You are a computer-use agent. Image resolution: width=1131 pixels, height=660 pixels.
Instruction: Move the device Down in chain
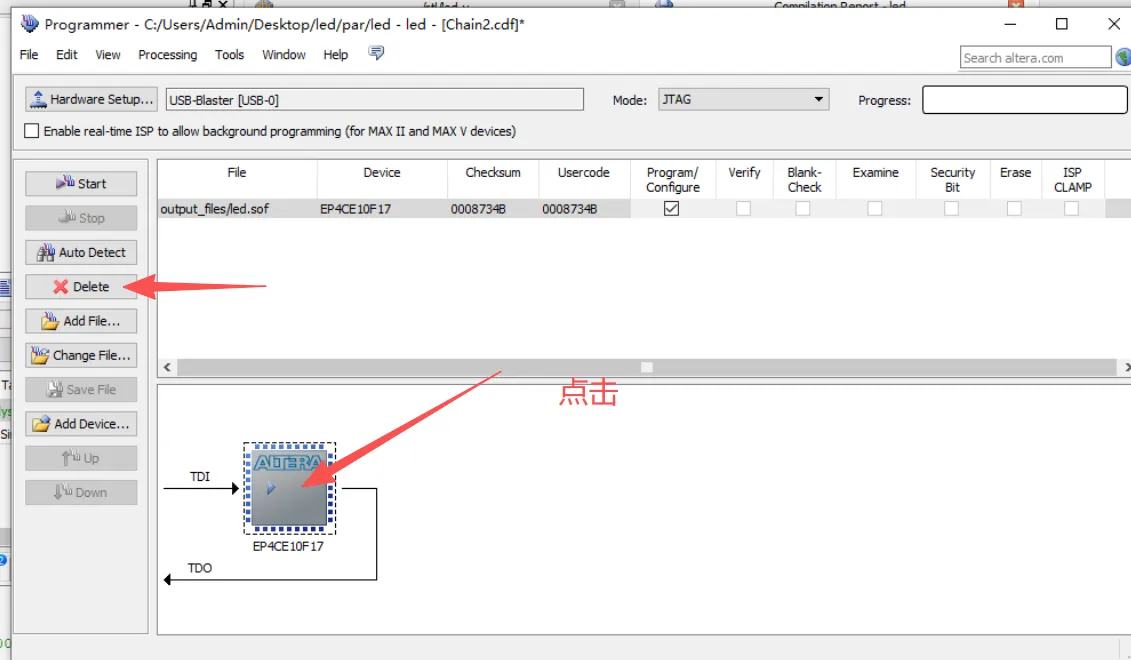(81, 493)
